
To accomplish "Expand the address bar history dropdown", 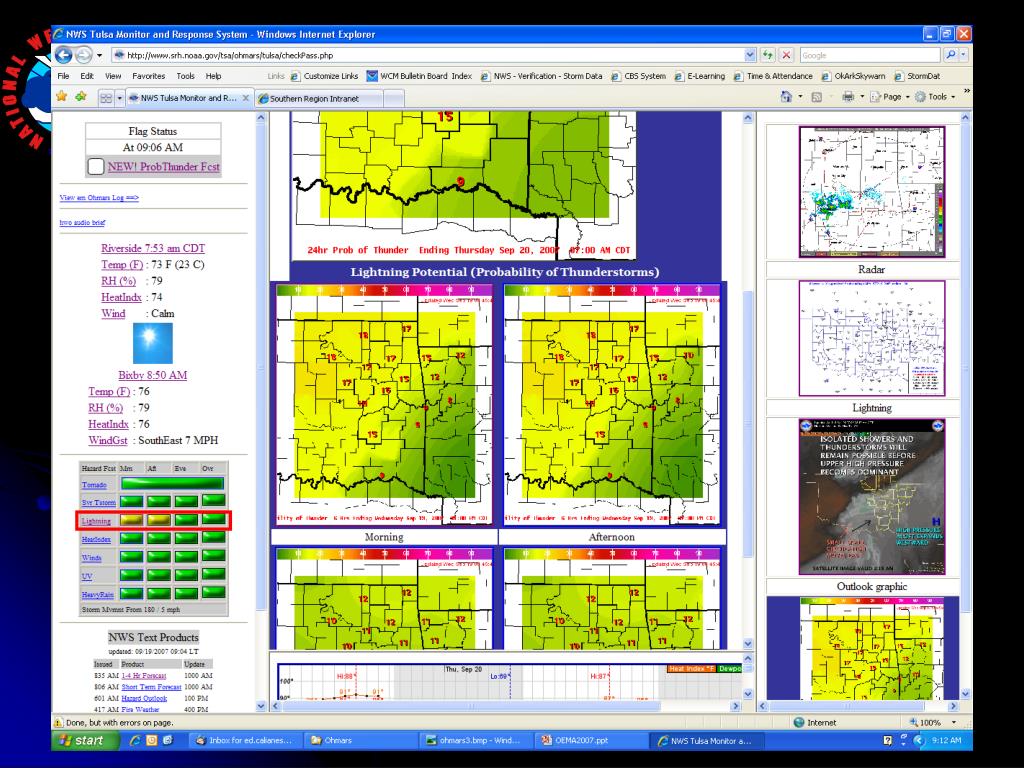I will pos(750,56).
